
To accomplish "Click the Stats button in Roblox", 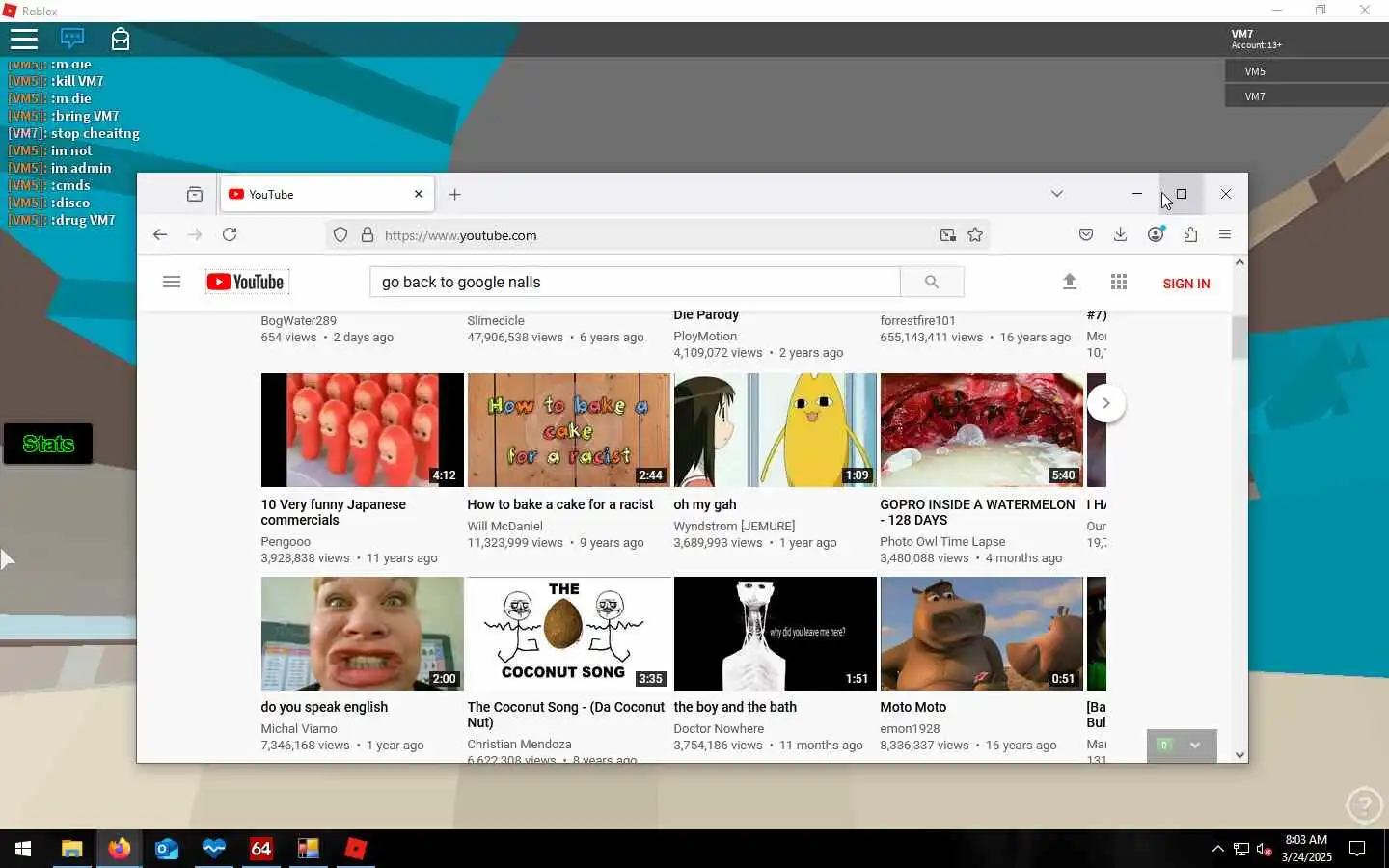I will coord(48,444).
